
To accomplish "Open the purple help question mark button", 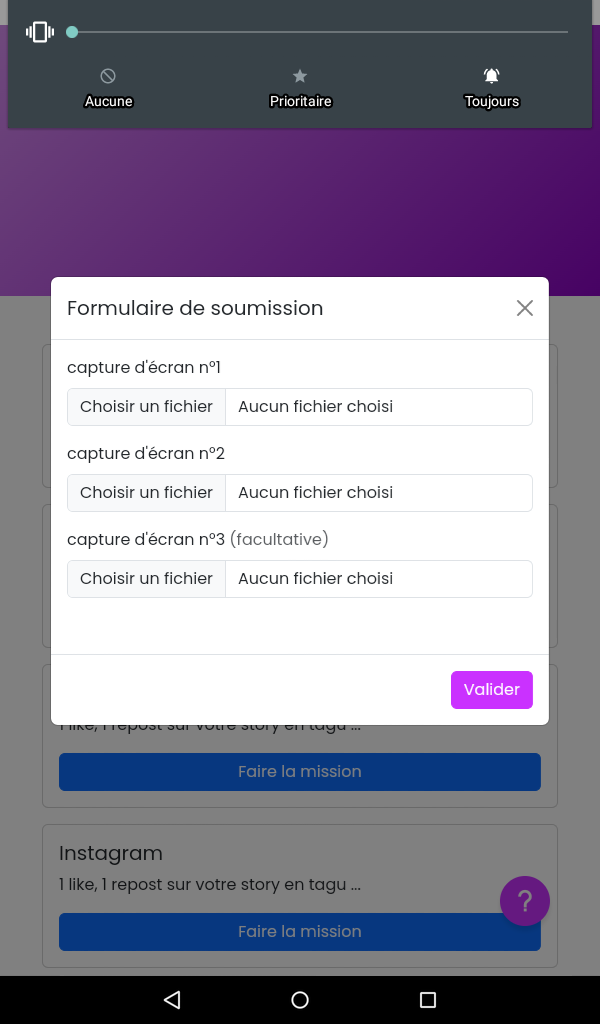I will (x=525, y=901).
